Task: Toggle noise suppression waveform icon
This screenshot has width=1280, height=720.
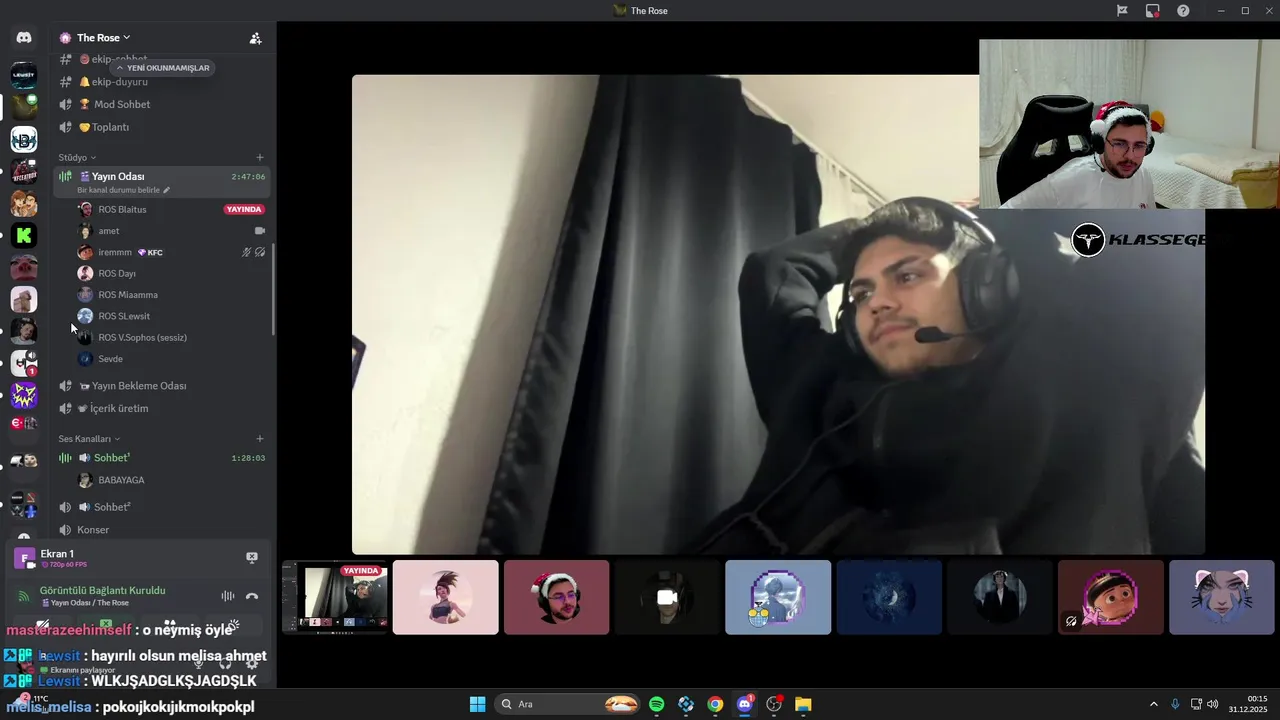Action: 228,596
